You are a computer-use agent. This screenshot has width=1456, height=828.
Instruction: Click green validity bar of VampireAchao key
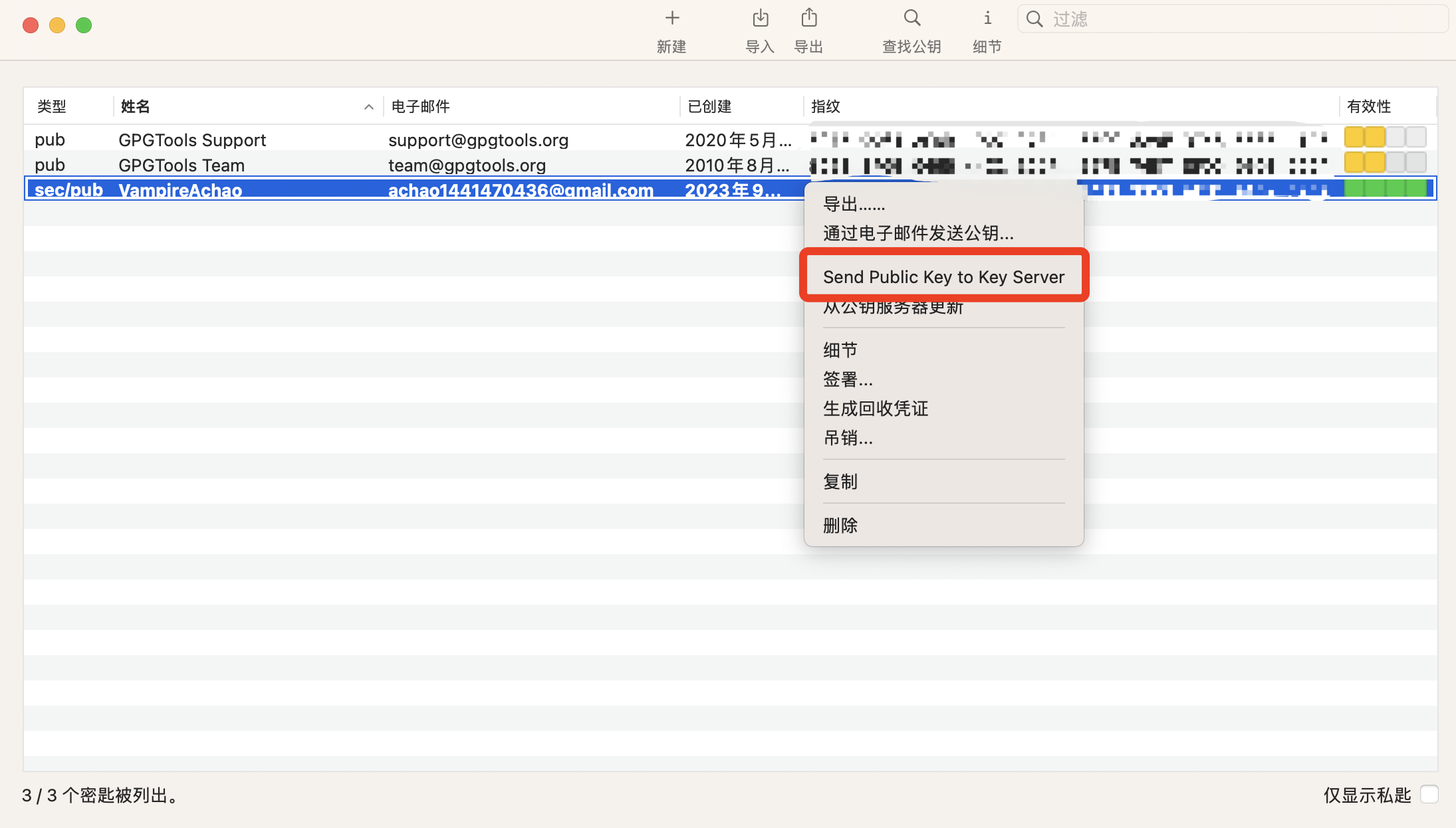click(1384, 189)
